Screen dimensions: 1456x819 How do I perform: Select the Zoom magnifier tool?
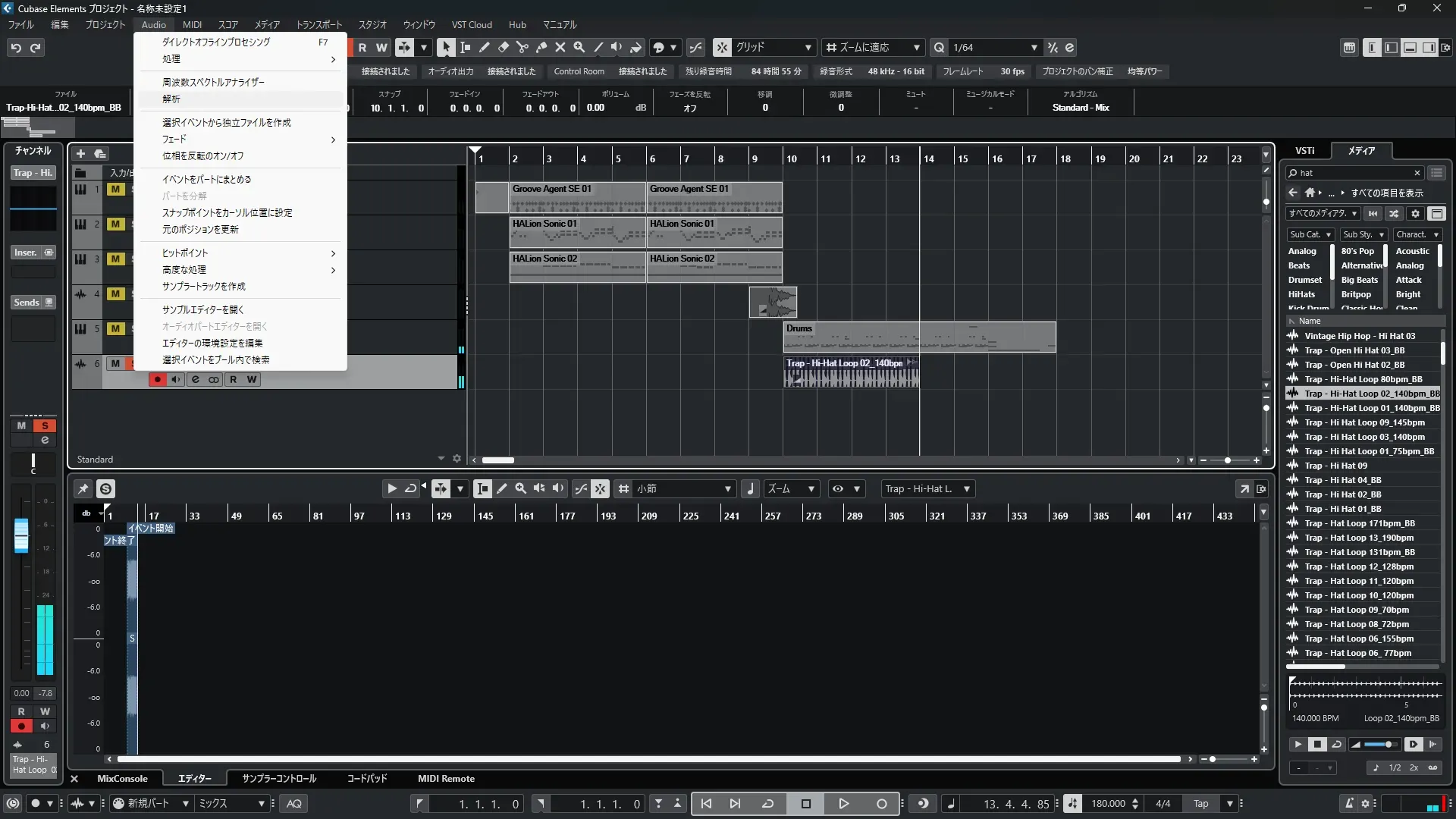point(579,47)
